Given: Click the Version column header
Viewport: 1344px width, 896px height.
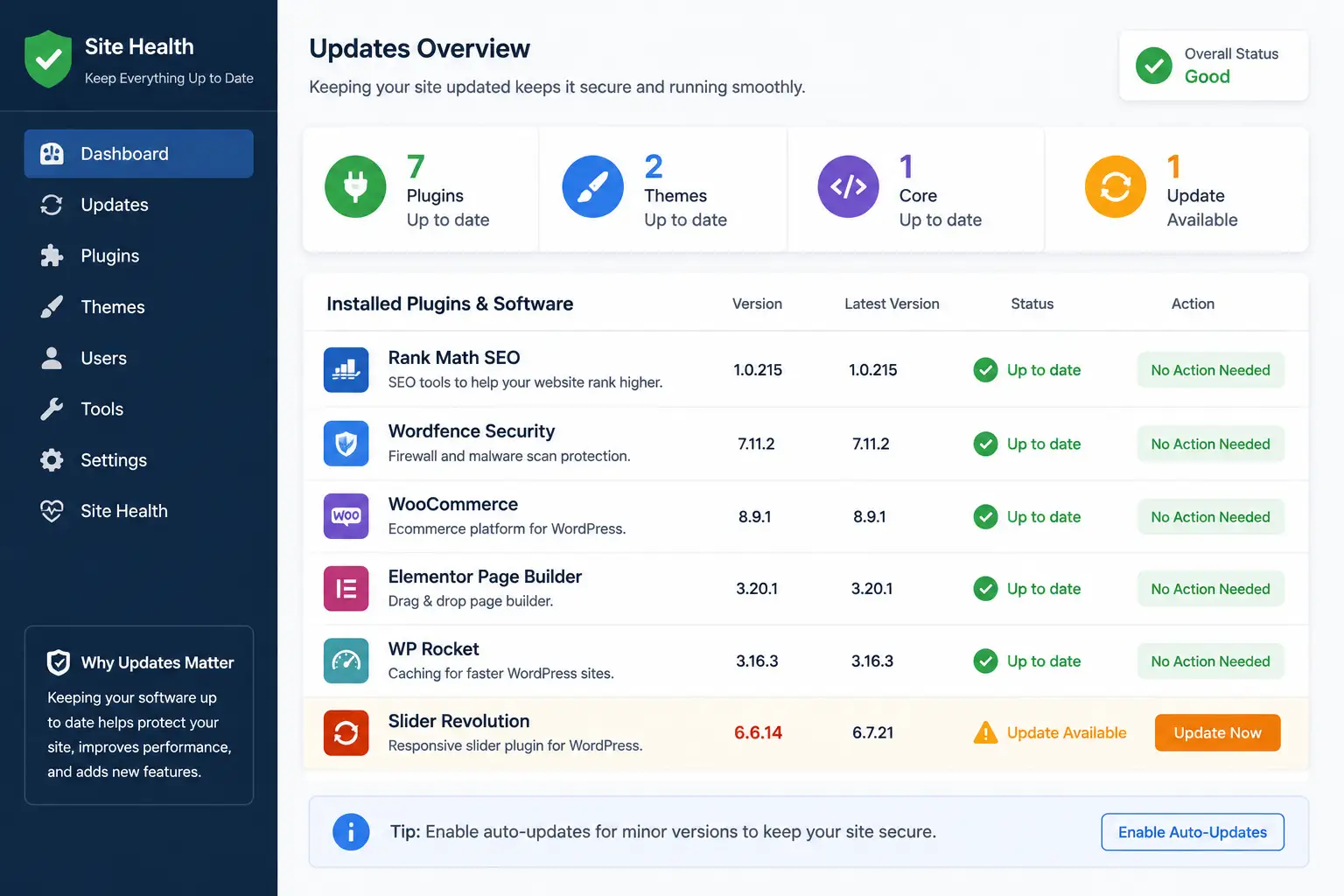Looking at the screenshot, I should pos(757,304).
